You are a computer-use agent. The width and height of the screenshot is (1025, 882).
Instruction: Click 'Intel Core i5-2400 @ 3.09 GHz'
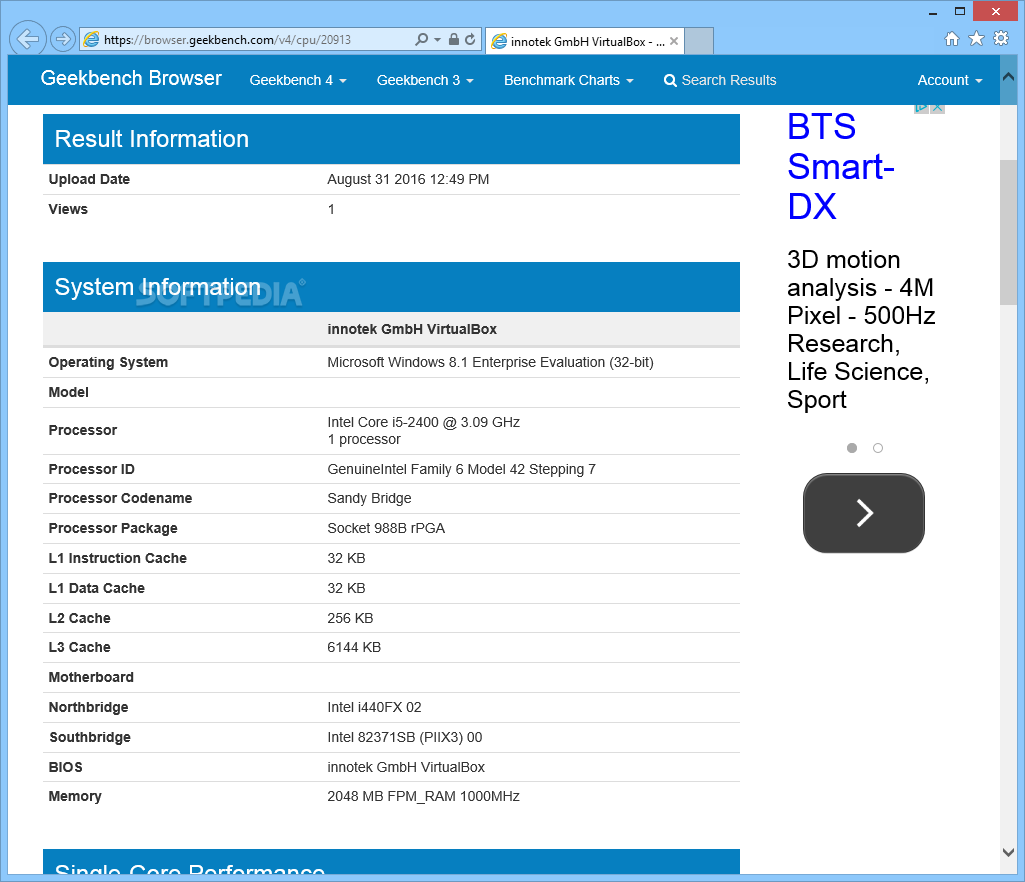[424, 422]
